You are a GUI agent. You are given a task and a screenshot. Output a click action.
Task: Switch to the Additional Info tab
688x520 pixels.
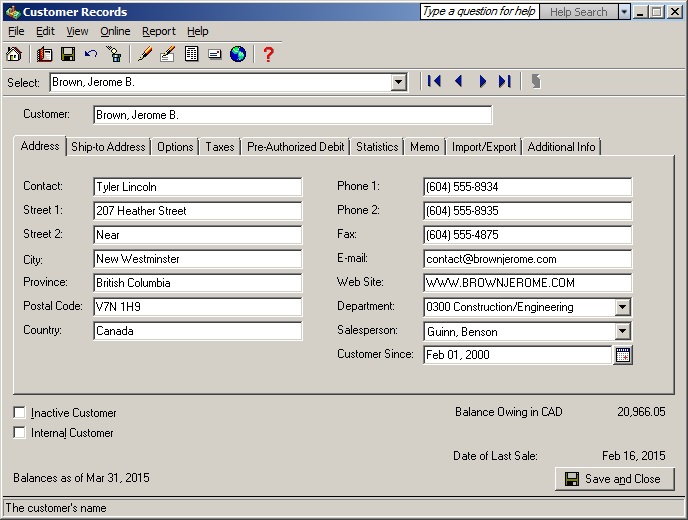pos(561,147)
